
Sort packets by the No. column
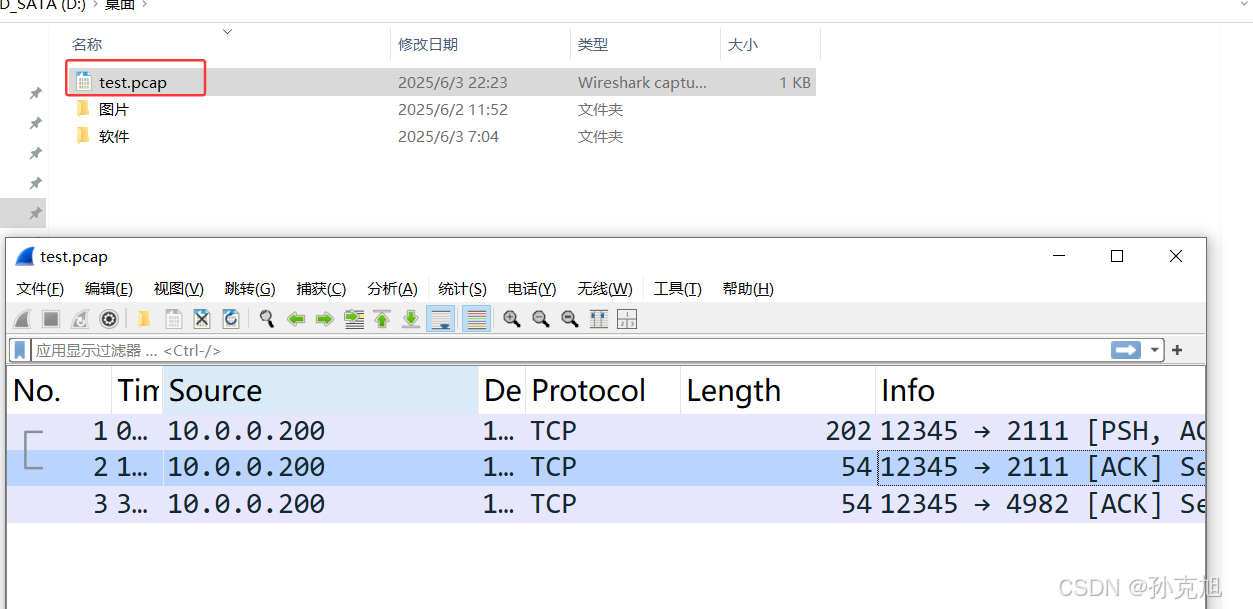(x=59, y=390)
